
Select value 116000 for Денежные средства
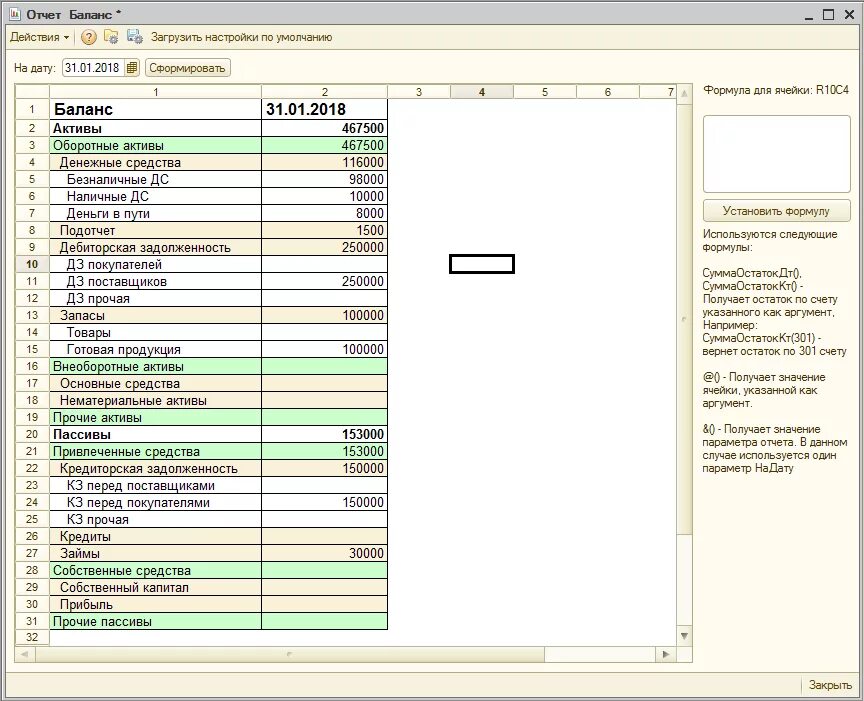click(325, 163)
